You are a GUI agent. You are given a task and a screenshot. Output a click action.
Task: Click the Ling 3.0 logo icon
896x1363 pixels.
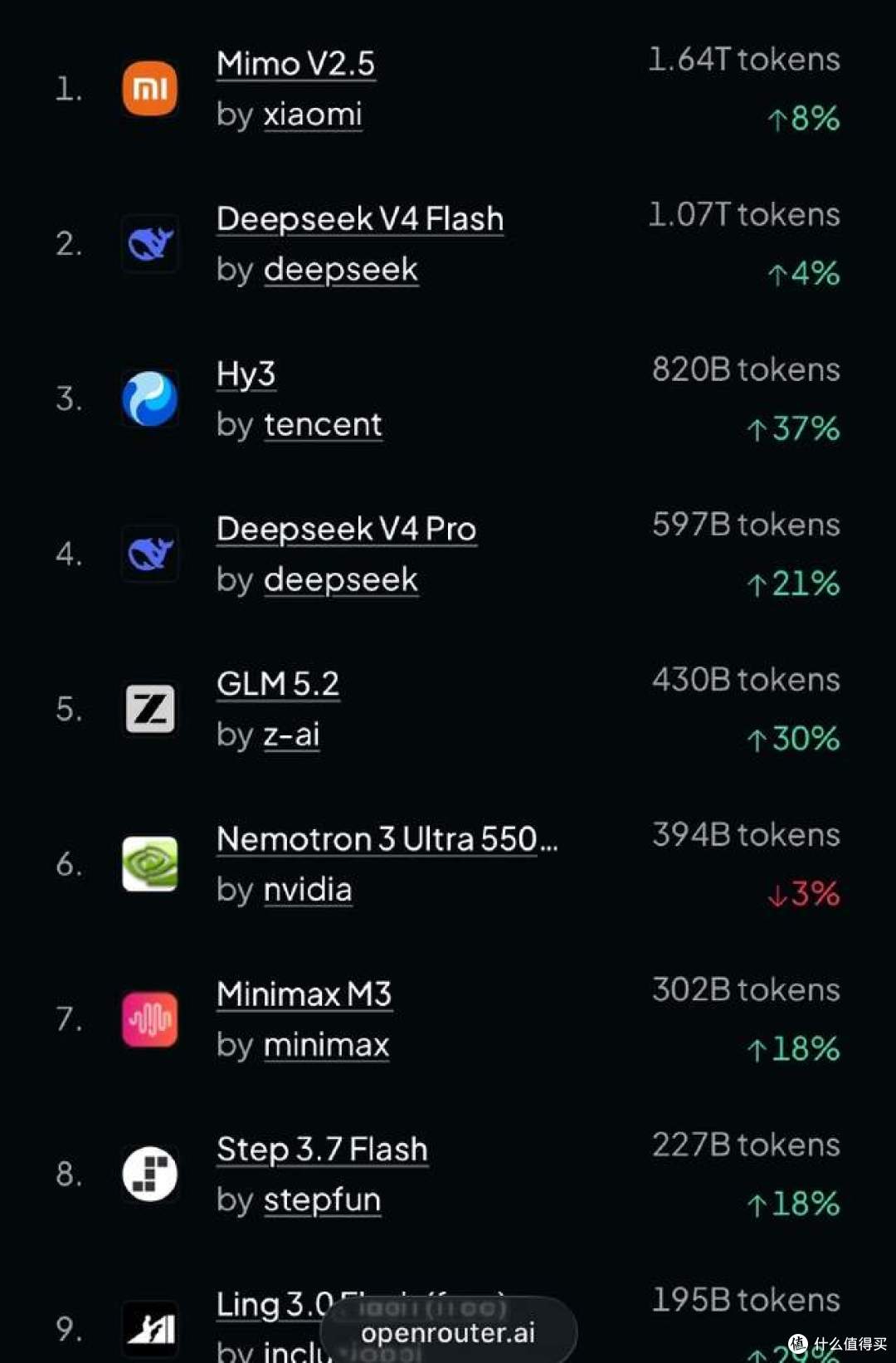[x=150, y=1328]
